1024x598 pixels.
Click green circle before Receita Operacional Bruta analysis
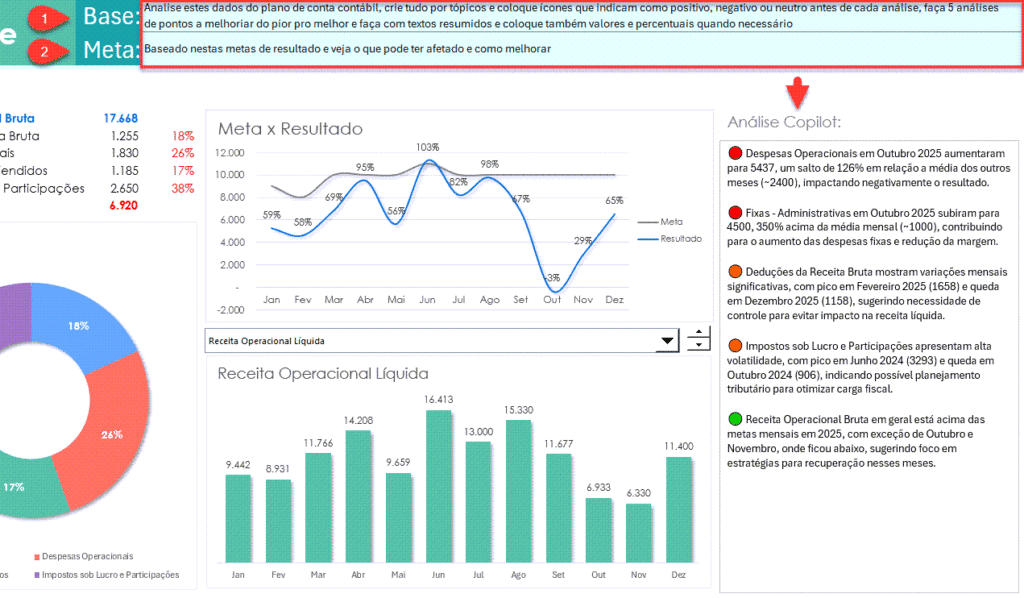pos(736,421)
